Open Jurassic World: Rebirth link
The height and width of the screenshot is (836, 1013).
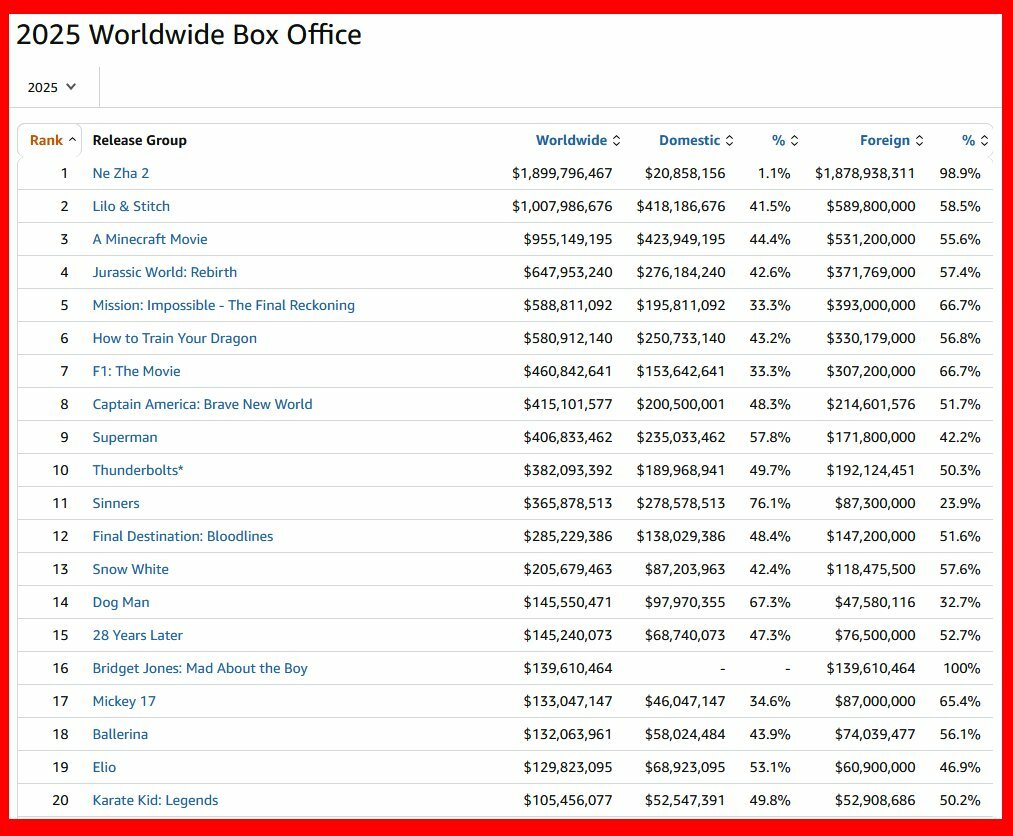click(165, 272)
